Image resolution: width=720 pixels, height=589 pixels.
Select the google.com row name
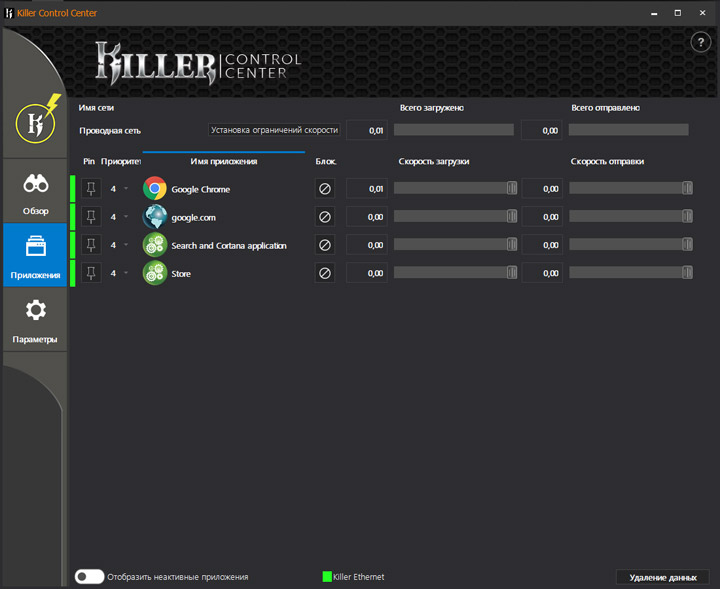(x=193, y=218)
